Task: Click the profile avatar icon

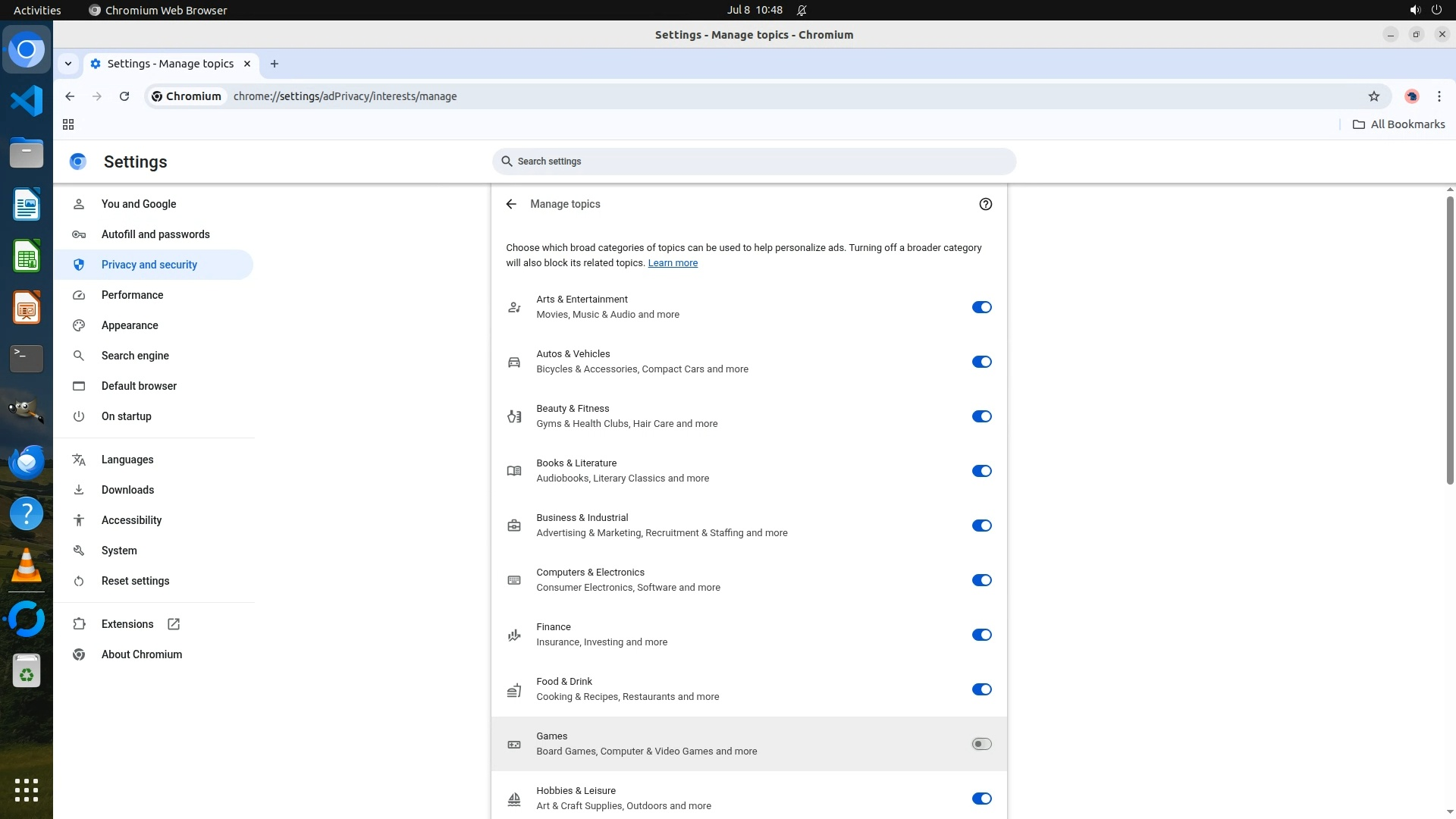Action: [1411, 96]
